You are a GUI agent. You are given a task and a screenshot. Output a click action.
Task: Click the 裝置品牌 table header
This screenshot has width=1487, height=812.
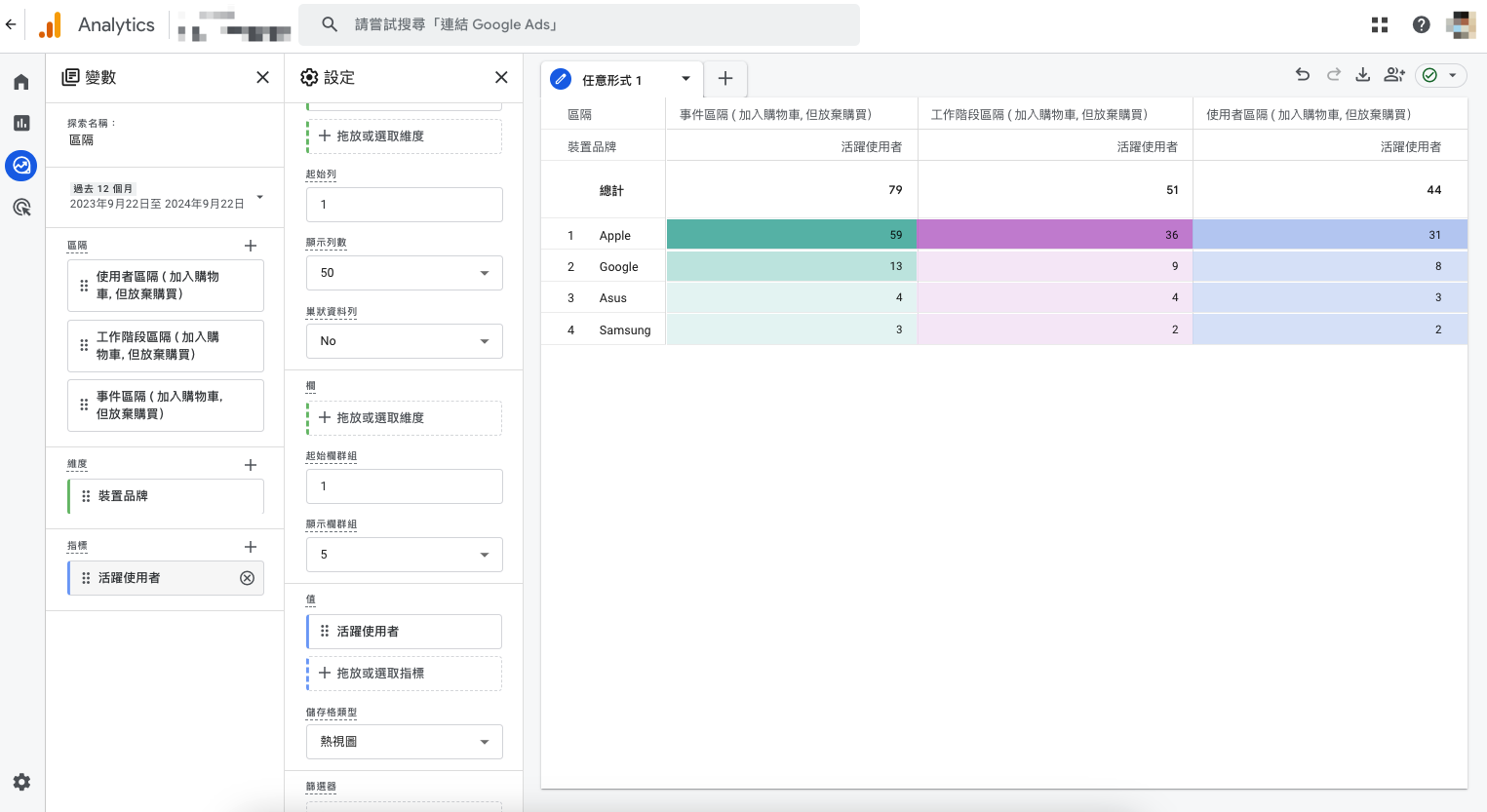coord(592,147)
